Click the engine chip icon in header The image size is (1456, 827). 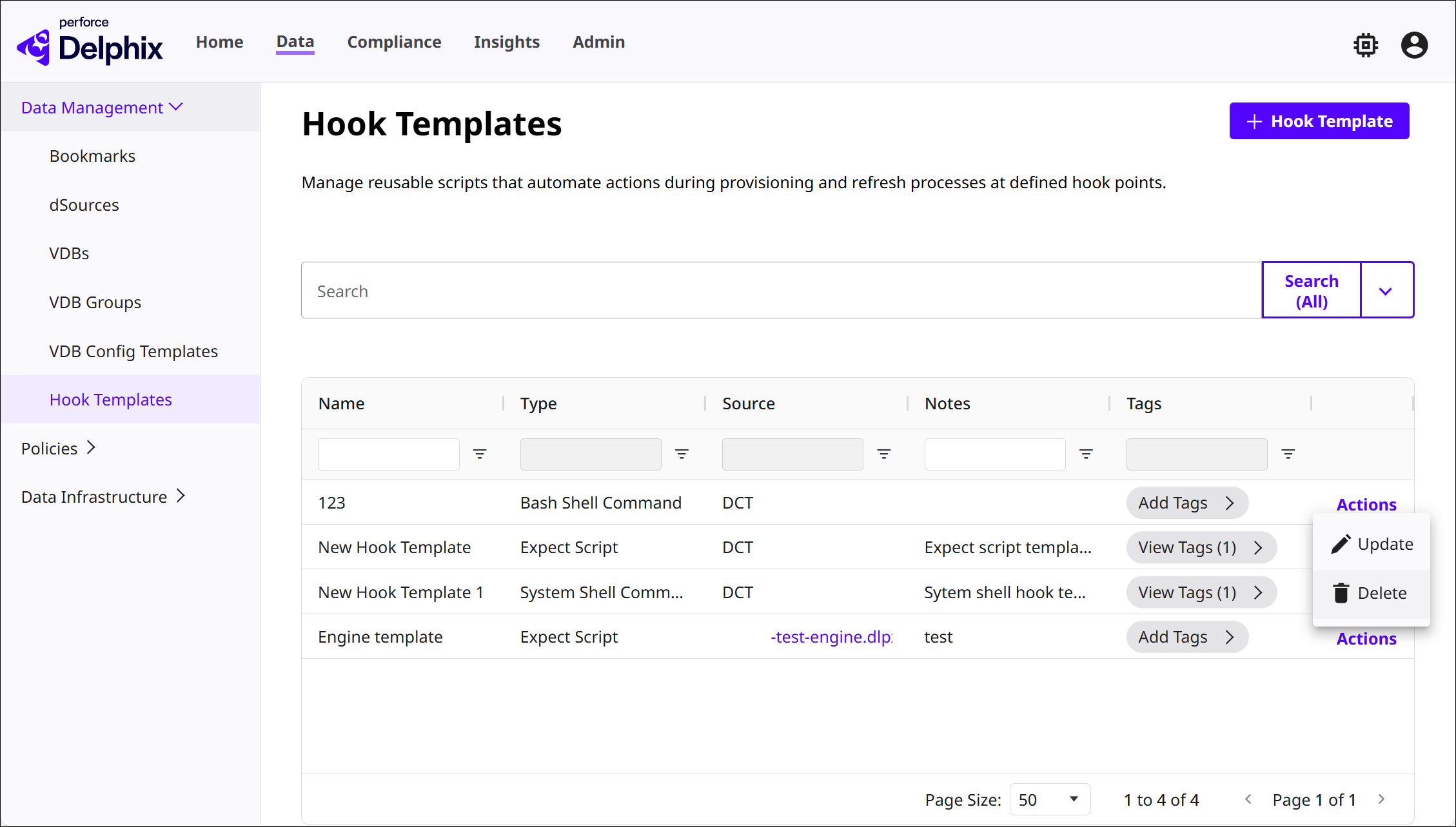point(1365,45)
